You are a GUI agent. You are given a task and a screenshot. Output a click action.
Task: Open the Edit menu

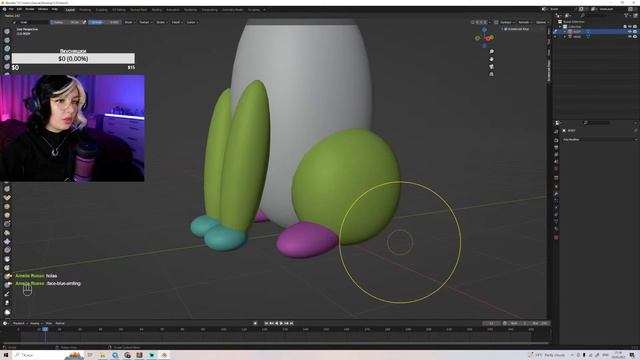tap(19, 9)
